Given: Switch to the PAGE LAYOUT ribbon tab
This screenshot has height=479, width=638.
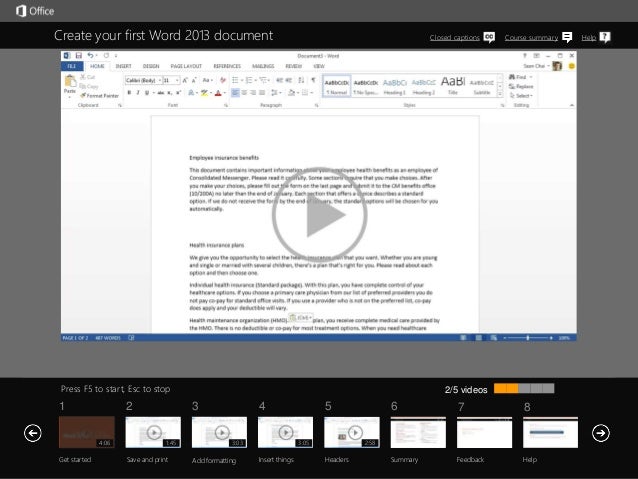Looking at the screenshot, I should (x=186, y=66).
